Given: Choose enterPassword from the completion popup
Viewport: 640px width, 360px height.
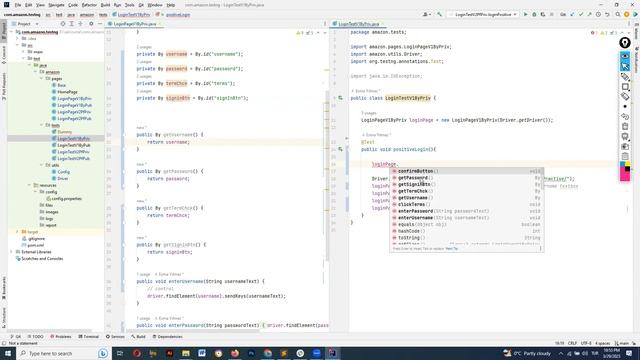Looking at the screenshot, I should tap(466, 211).
